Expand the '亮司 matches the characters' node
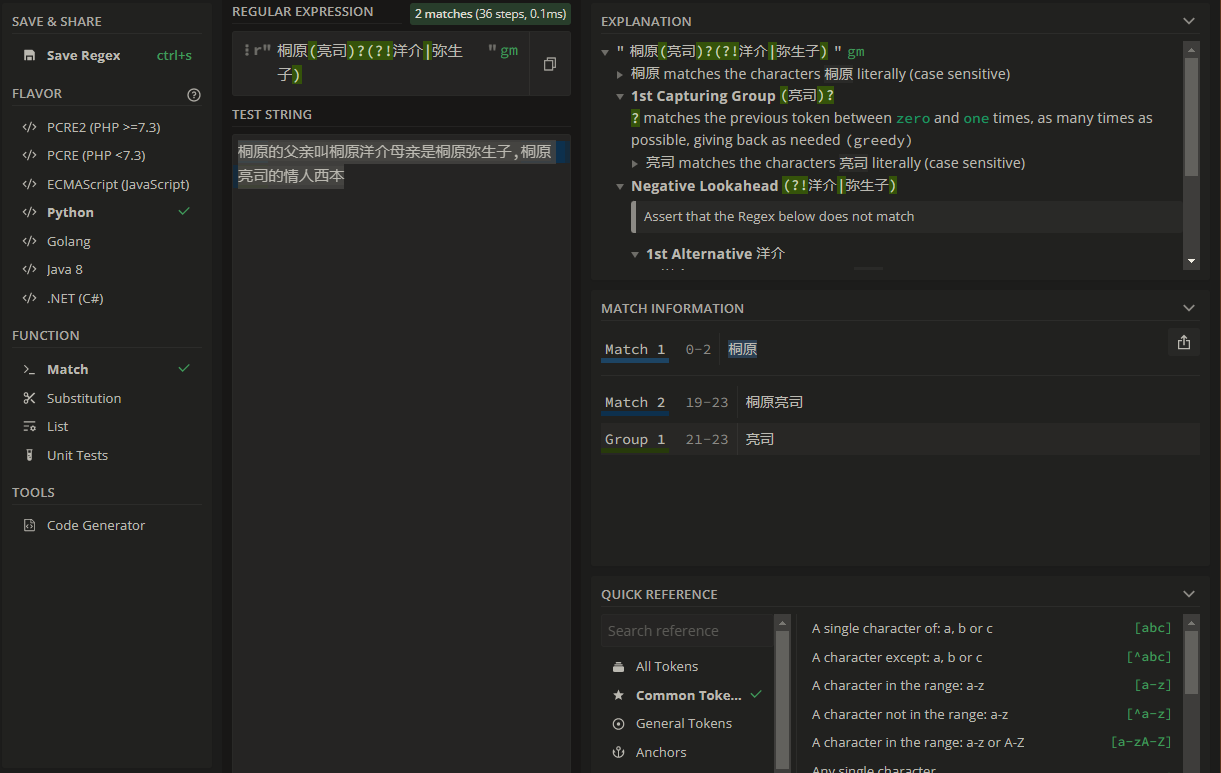The height and width of the screenshot is (773, 1221). 635,163
